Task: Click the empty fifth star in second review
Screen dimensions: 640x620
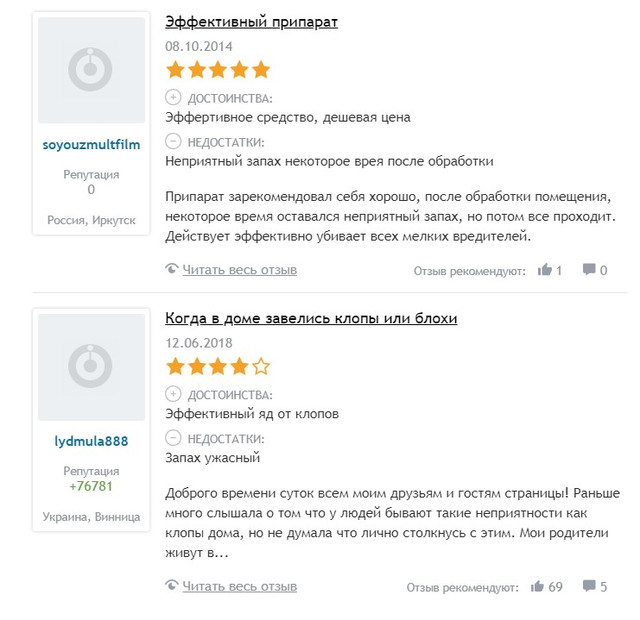Action: tap(261, 366)
